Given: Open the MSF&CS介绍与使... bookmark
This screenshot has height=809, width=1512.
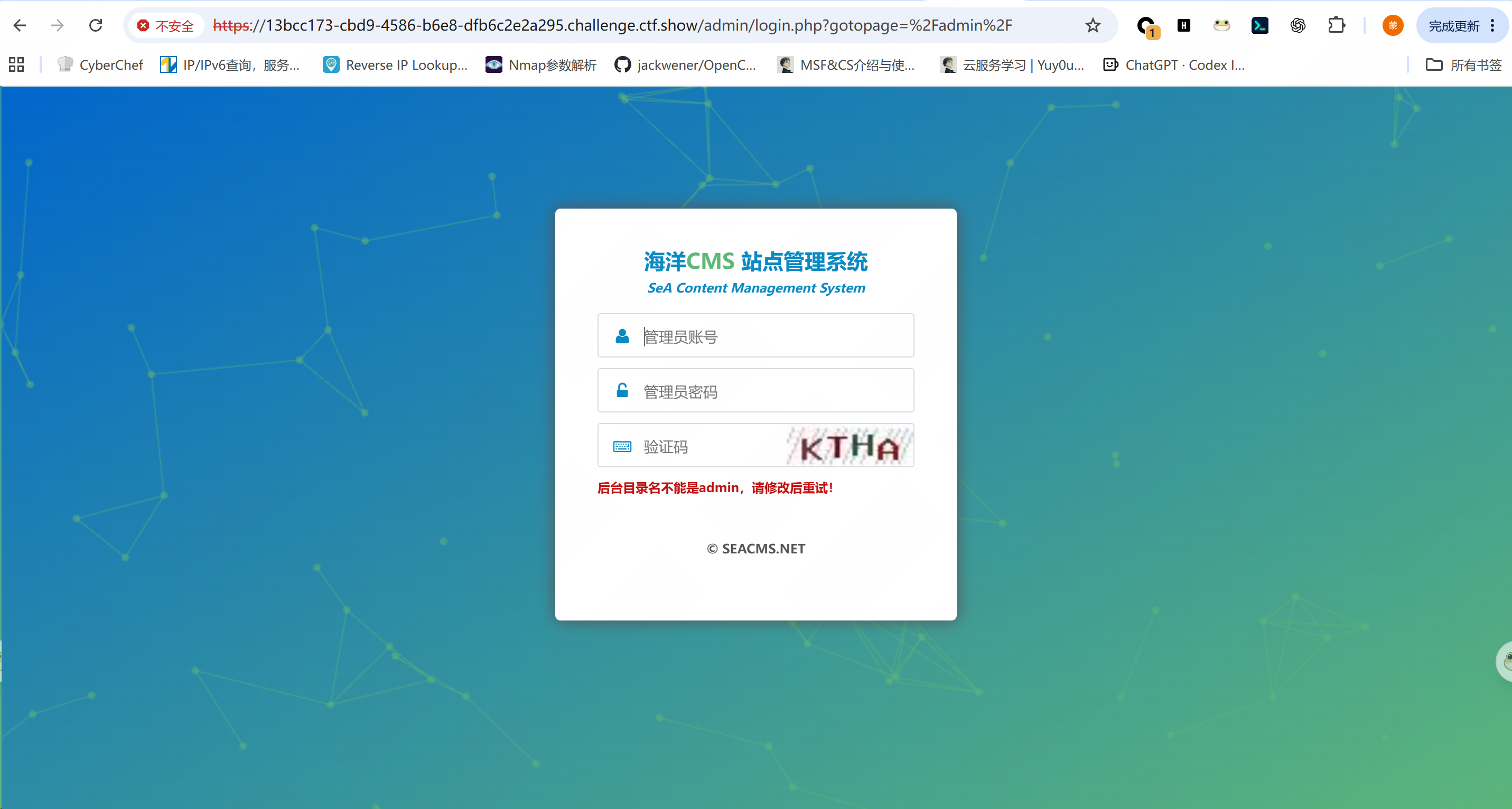Looking at the screenshot, I should [846, 64].
